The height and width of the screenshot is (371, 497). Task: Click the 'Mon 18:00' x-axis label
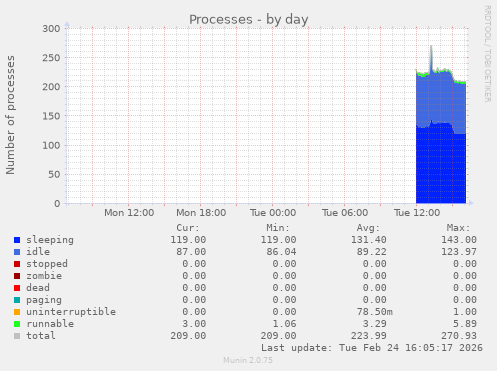[x=201, y=213]
